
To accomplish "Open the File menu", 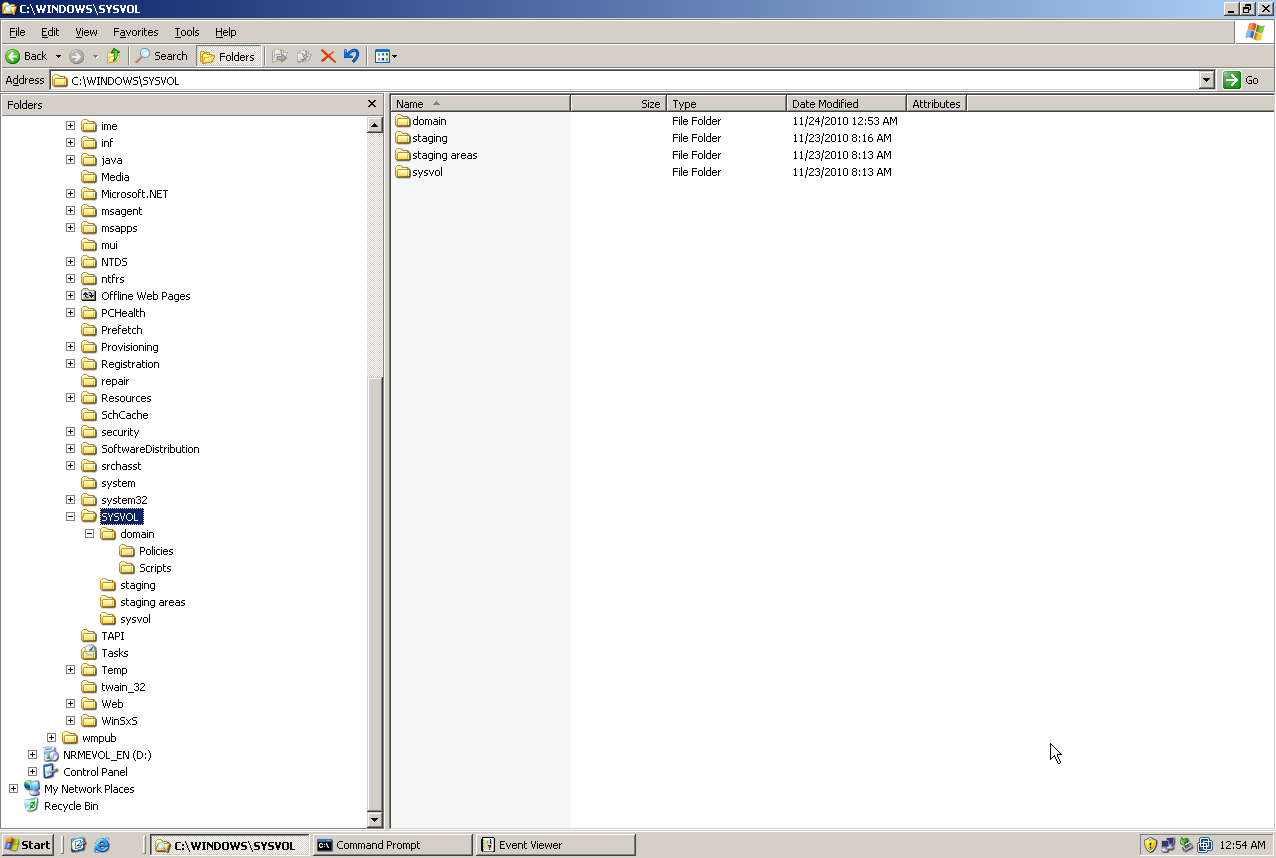I will pos(17,32).
